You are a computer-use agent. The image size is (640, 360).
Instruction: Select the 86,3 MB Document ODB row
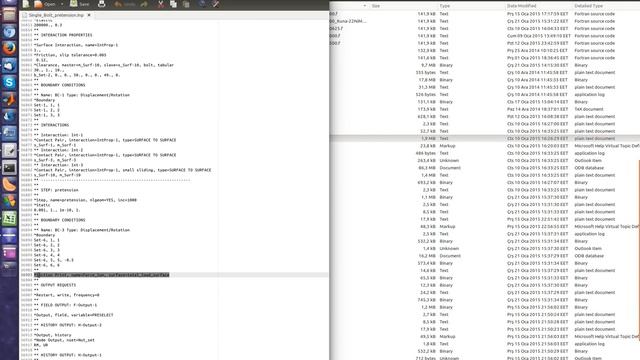pos(484,168)
